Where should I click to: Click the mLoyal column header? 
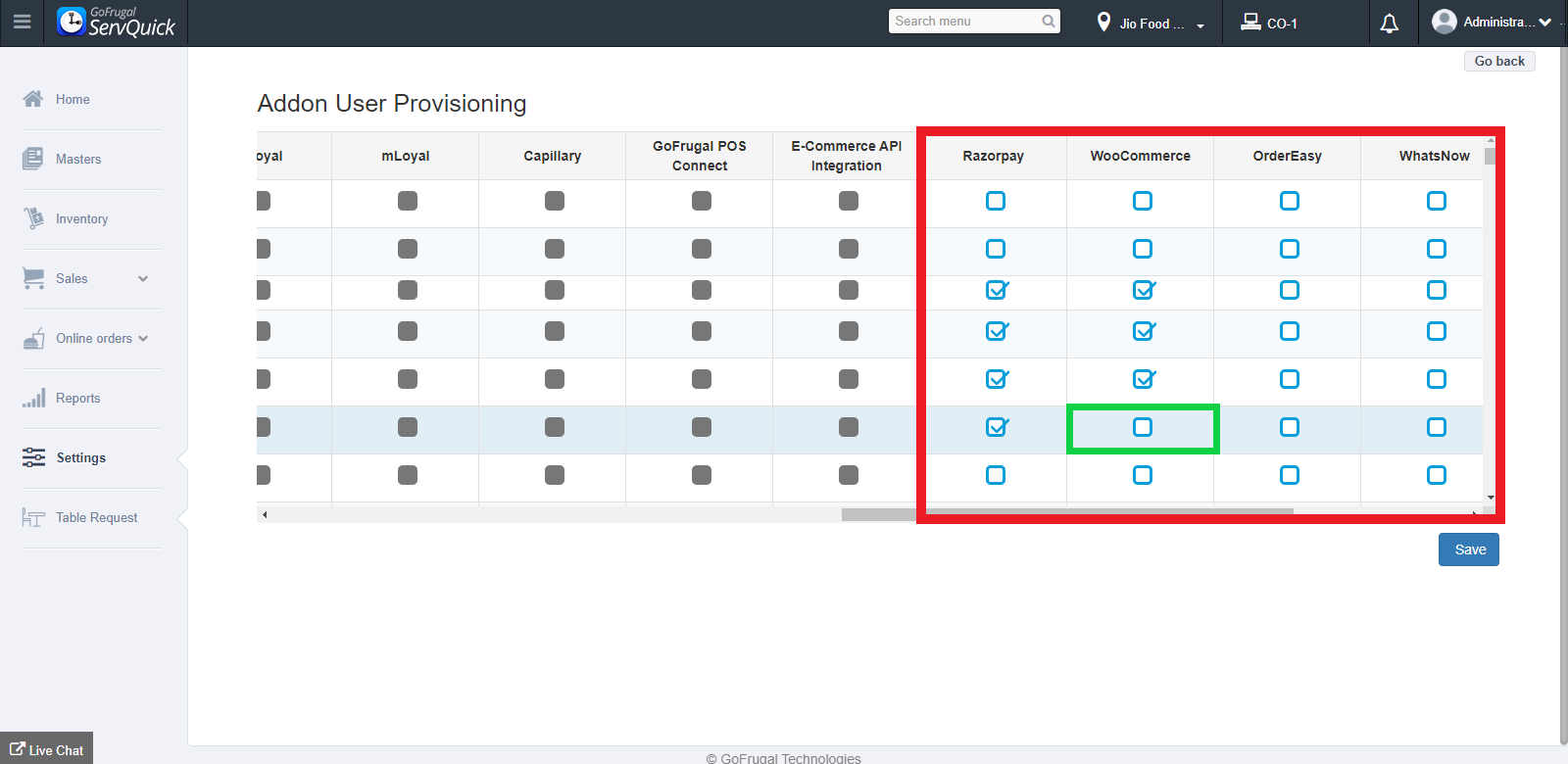pos(406,156)
